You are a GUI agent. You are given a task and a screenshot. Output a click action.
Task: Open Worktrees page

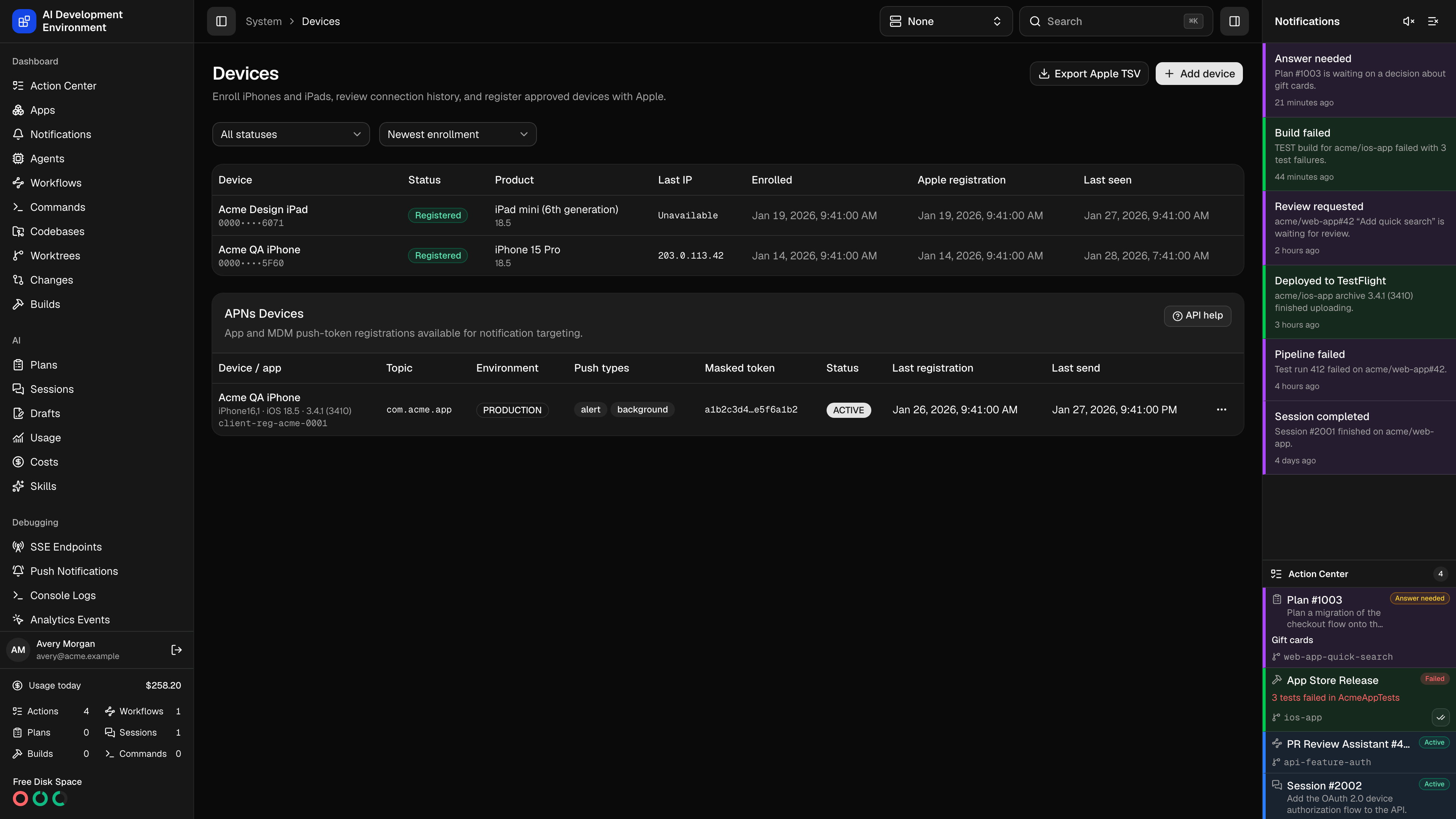(x=97, y=256)
